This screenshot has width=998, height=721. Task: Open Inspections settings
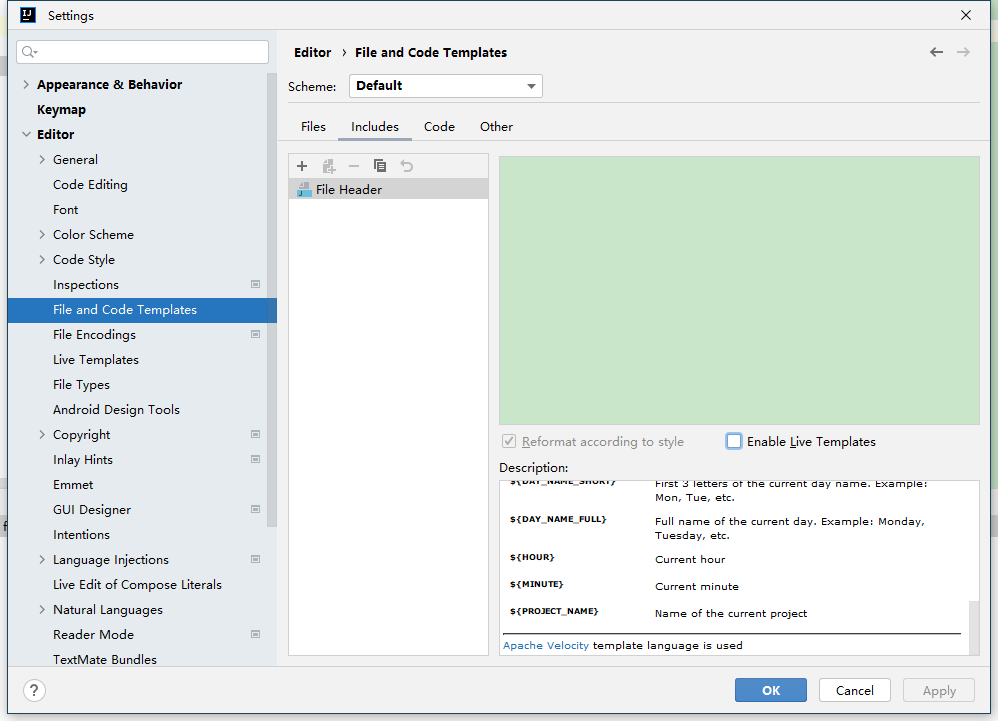coord(86,284)
